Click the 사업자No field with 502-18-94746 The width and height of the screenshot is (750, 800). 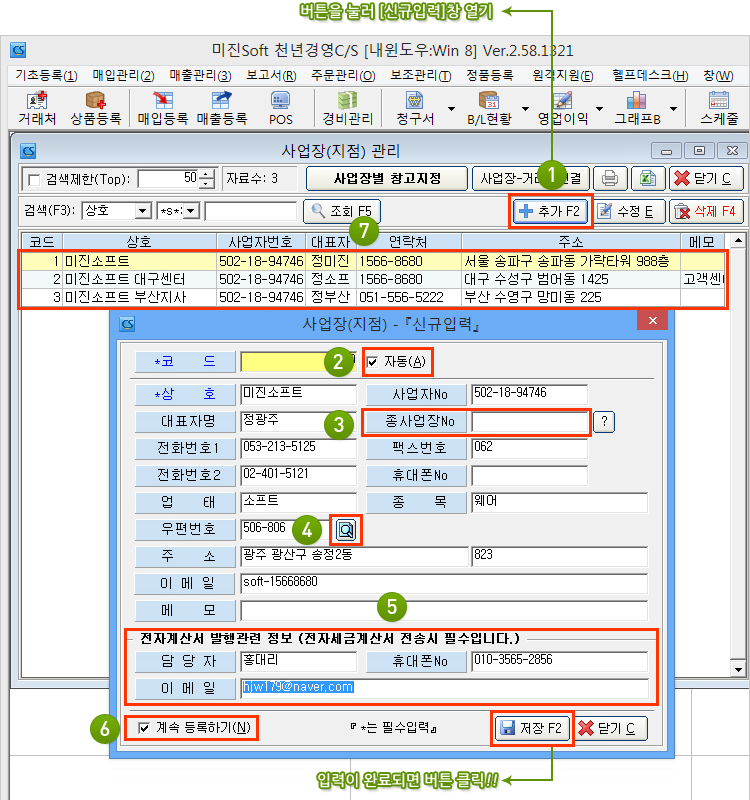pyautogui.click(x=529, y=394)
